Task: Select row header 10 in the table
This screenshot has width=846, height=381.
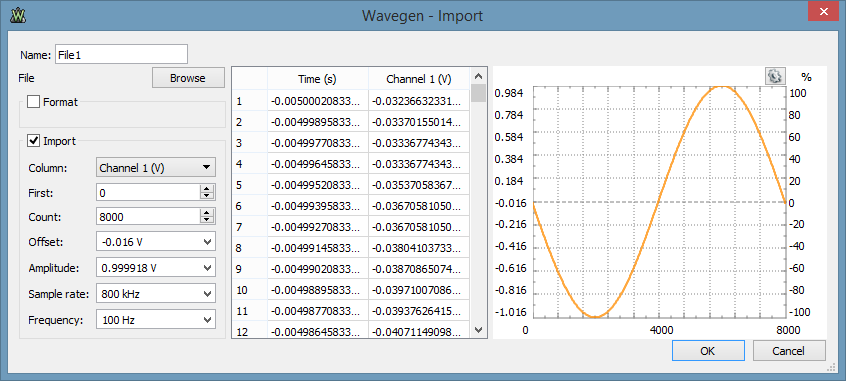Action: (x=250, y=290)
